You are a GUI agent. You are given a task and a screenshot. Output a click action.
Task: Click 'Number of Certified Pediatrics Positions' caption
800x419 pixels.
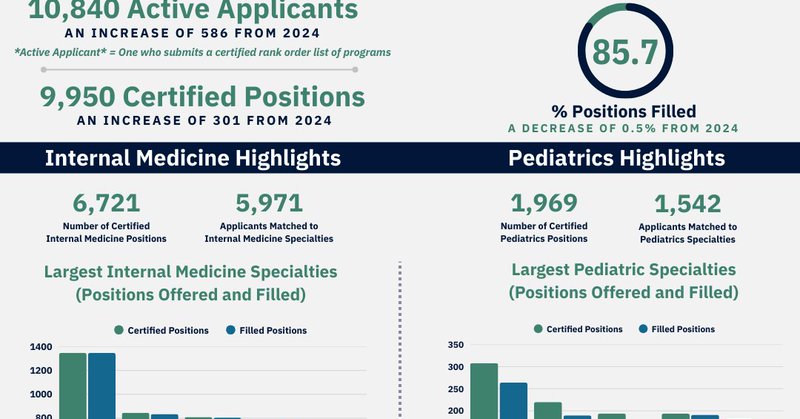[x=544, y=232]
